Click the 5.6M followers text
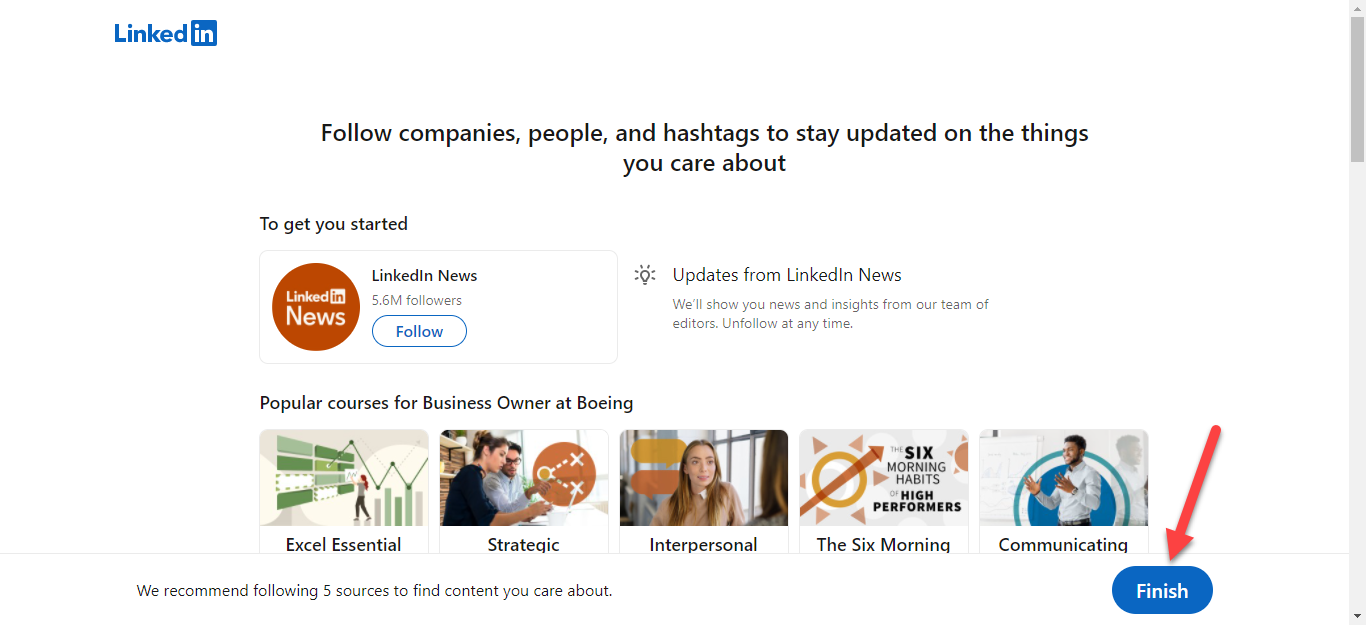This screenshot has width=1366, height=625. point(417,300)
